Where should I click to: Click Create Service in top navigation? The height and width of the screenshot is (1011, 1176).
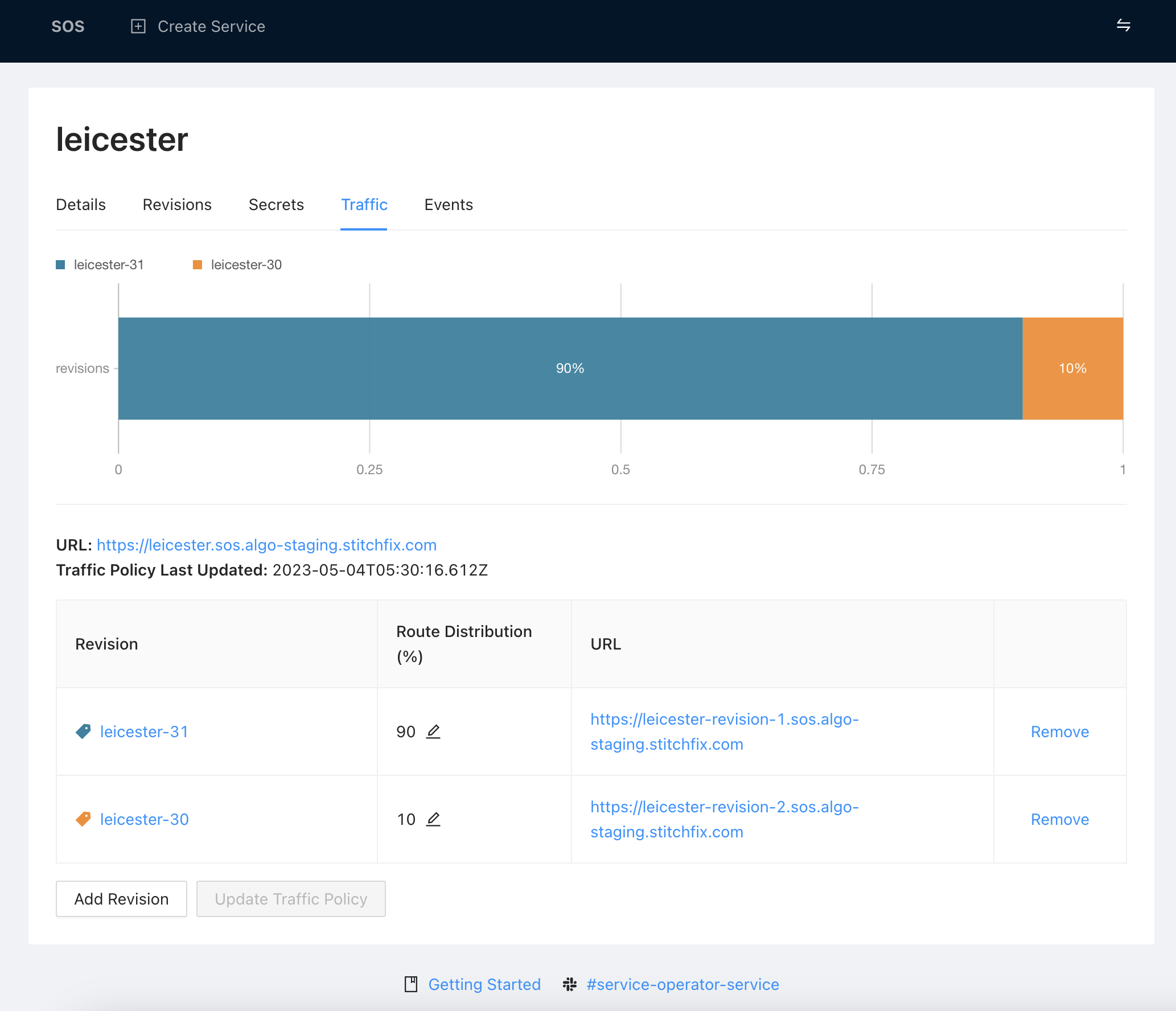click(x=211, y=26)
